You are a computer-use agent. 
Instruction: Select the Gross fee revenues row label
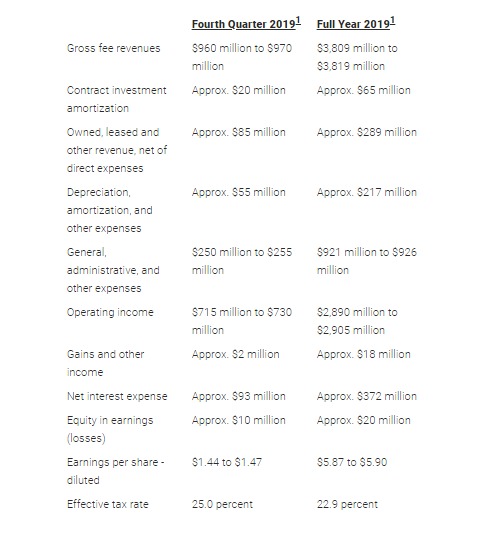114,48
